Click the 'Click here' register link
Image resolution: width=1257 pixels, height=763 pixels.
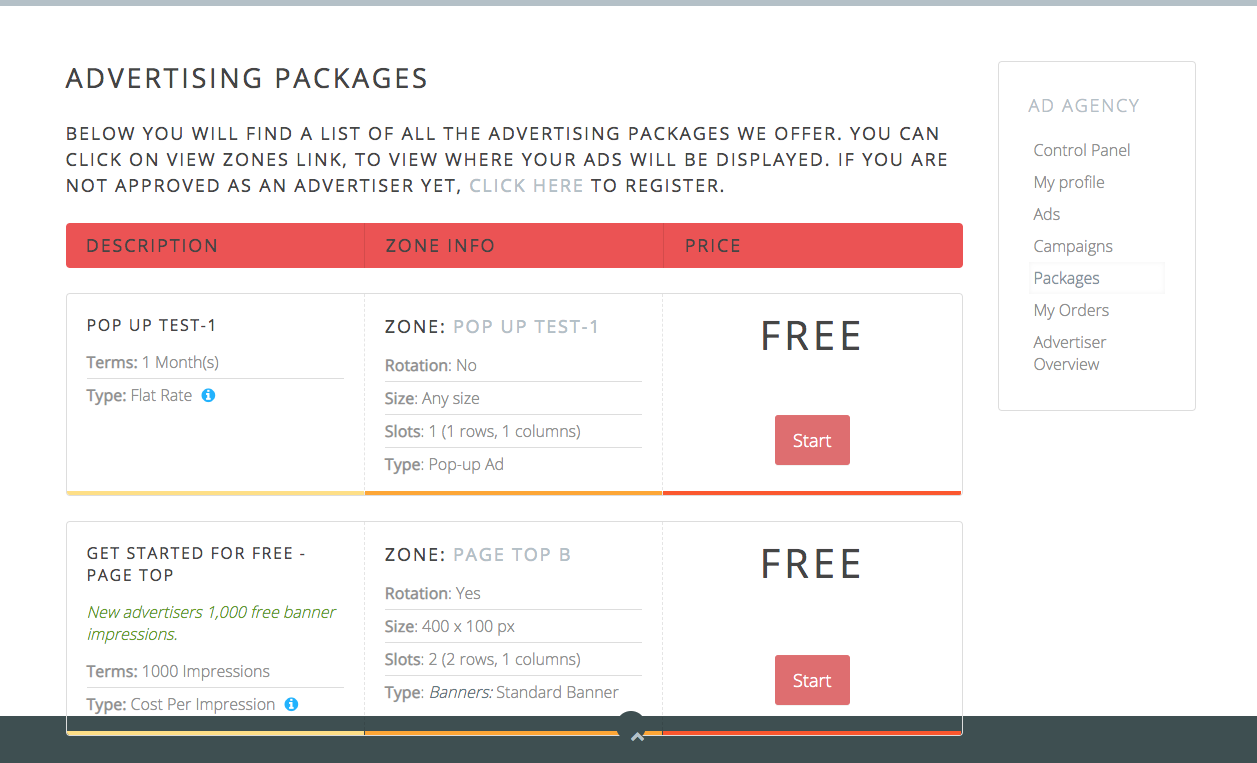pos(526,185)
